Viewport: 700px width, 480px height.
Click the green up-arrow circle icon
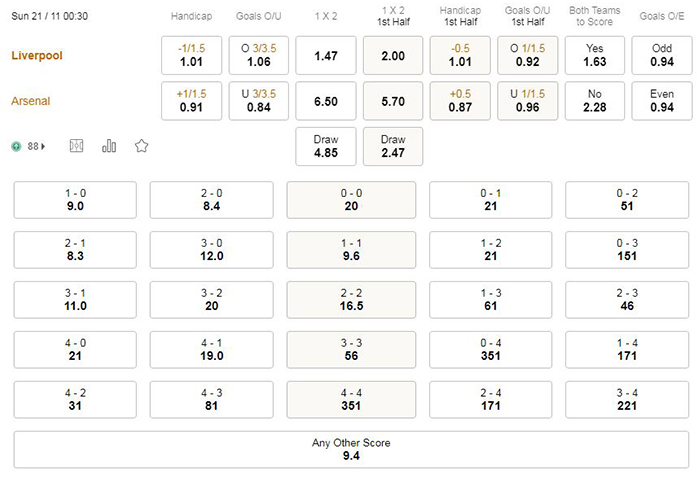(x=17, y=146)
